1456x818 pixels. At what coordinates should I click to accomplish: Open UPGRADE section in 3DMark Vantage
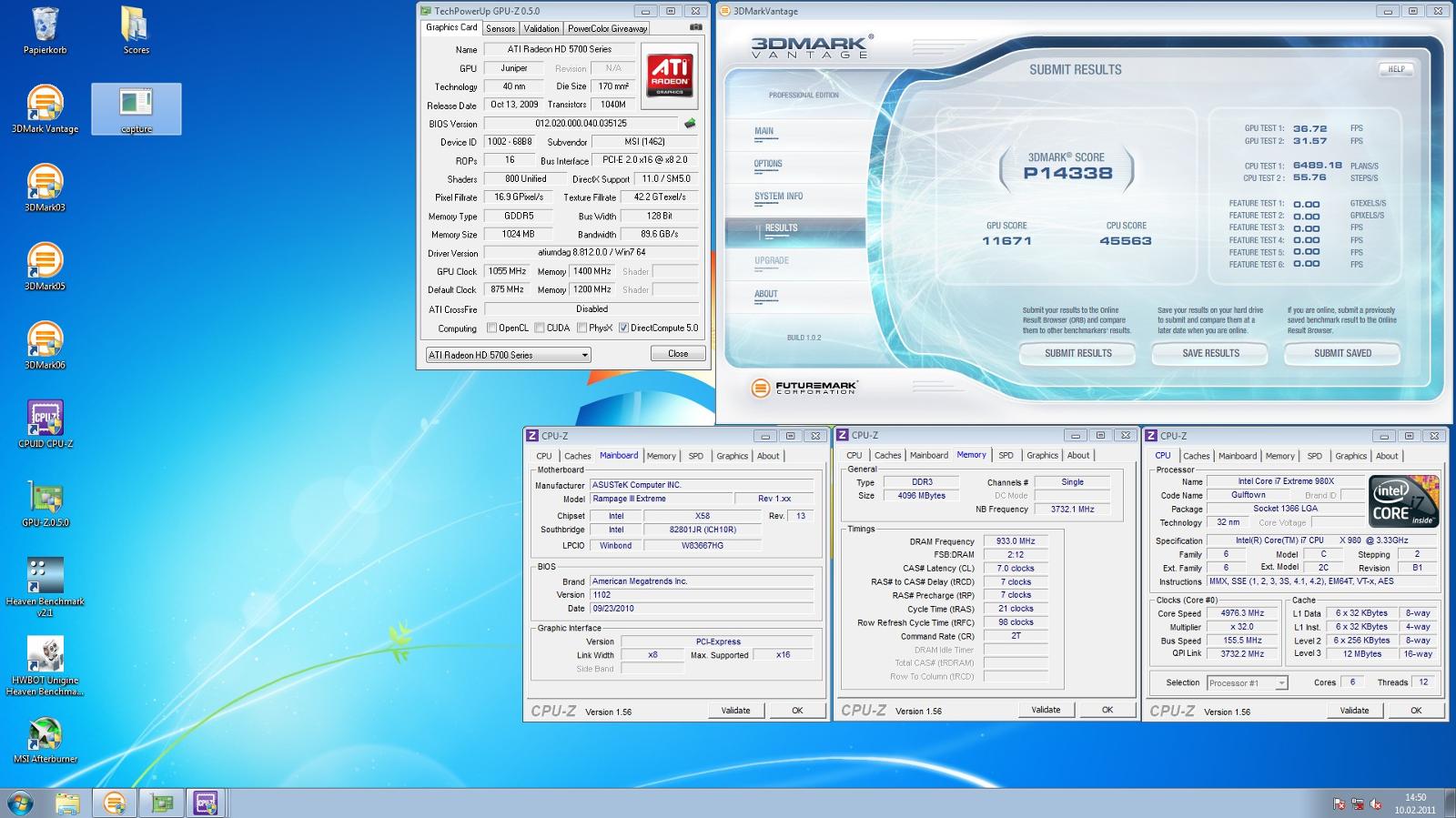coord(772,261)
